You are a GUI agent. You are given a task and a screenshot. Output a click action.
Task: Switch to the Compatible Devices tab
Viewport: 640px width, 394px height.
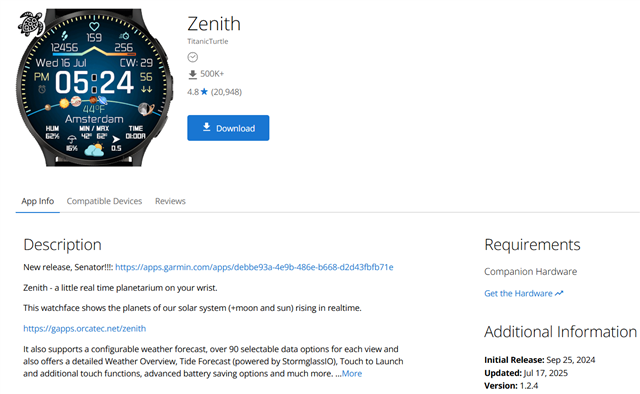[104, 201]
